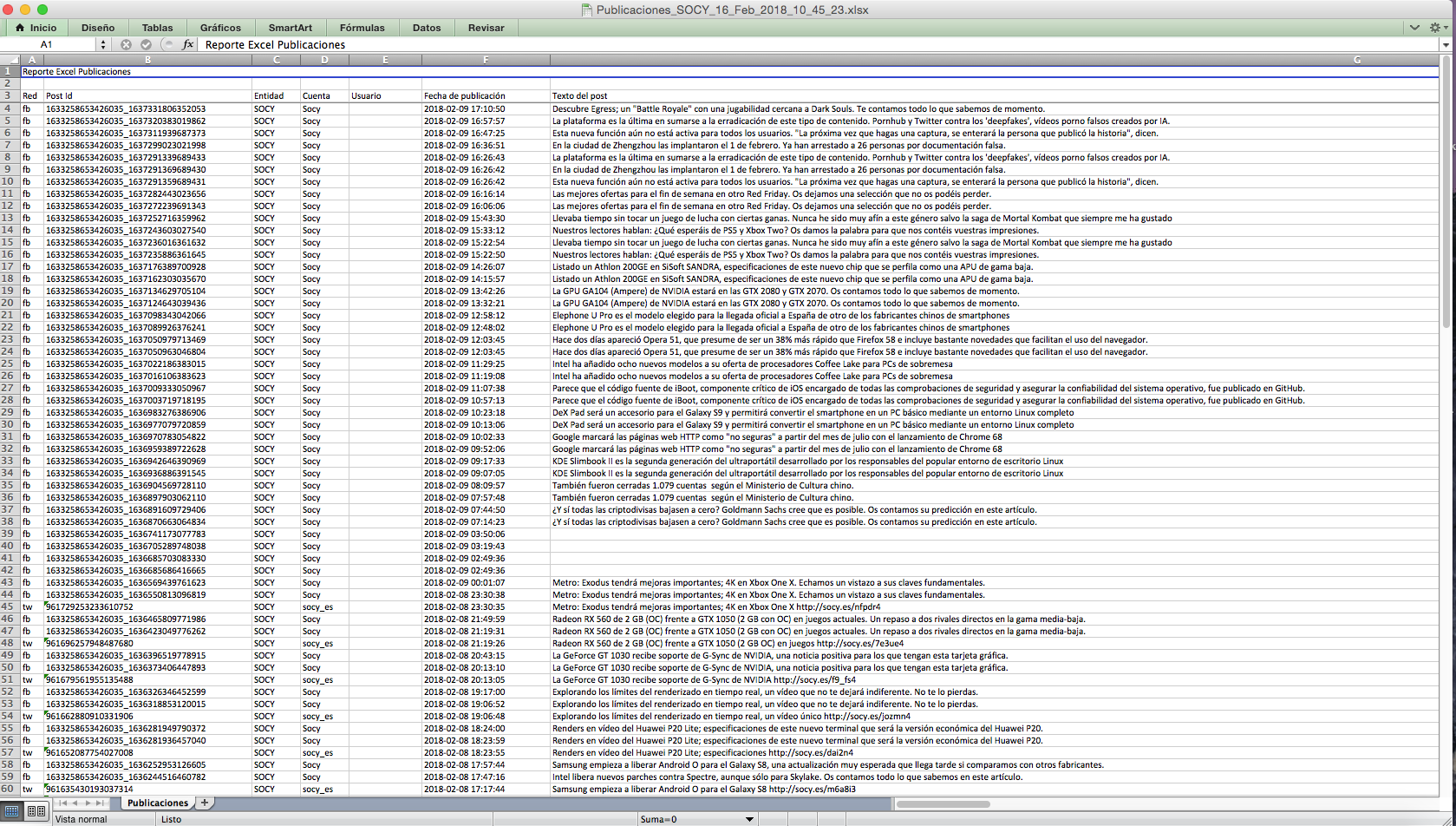Select row 3 header

point(10,95)
